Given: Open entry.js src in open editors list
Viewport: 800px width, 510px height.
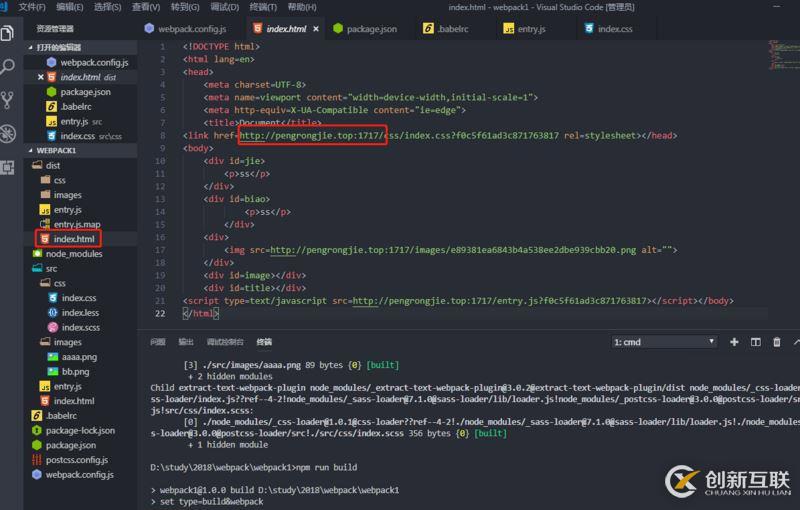Looking at the screenshot, I should pos(74,121).
